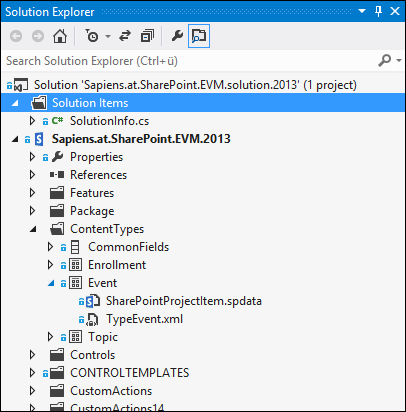Click the Search Solution Explorer input field

(190, 61)
